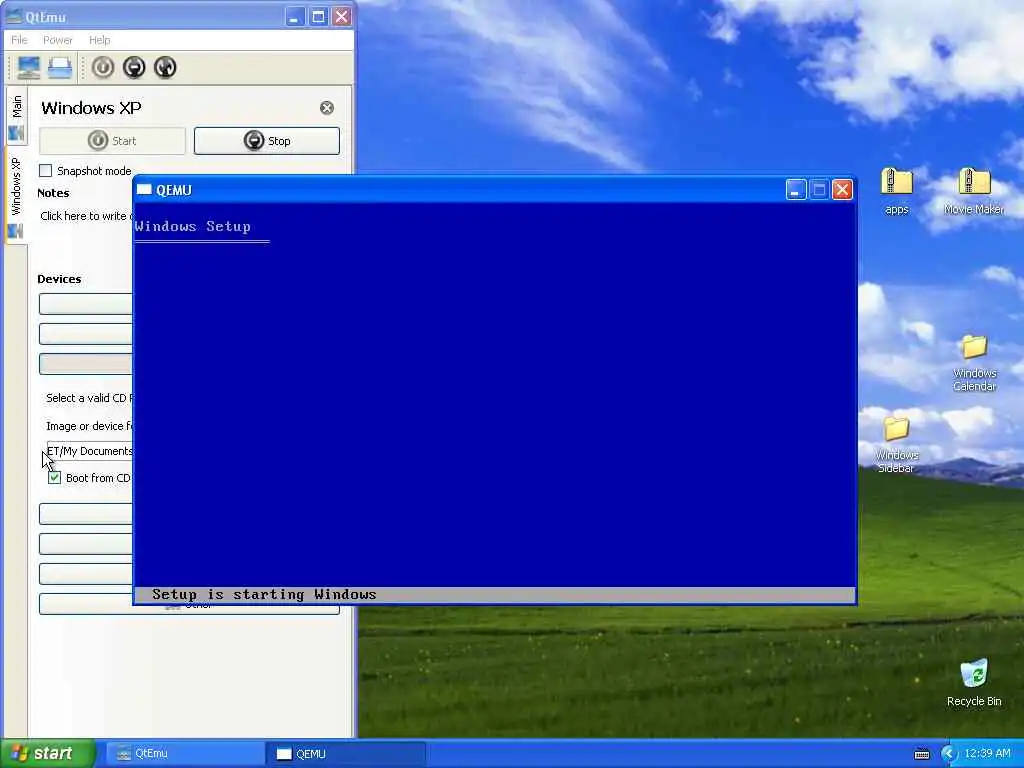Open the Windows Calendar desktop folder
Image resolution: width=1024 pixels, height=768 pixels.
tap(974, 362)
